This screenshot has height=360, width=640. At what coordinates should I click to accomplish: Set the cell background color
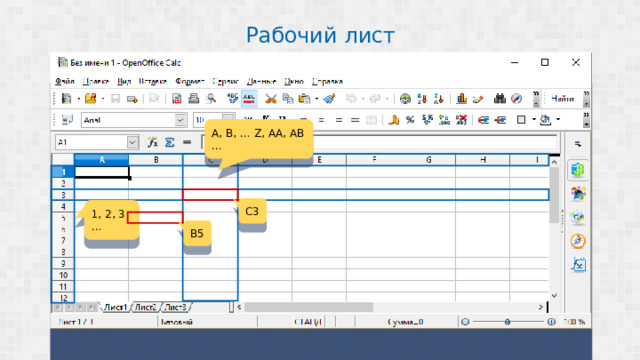[x=546, y=120]
